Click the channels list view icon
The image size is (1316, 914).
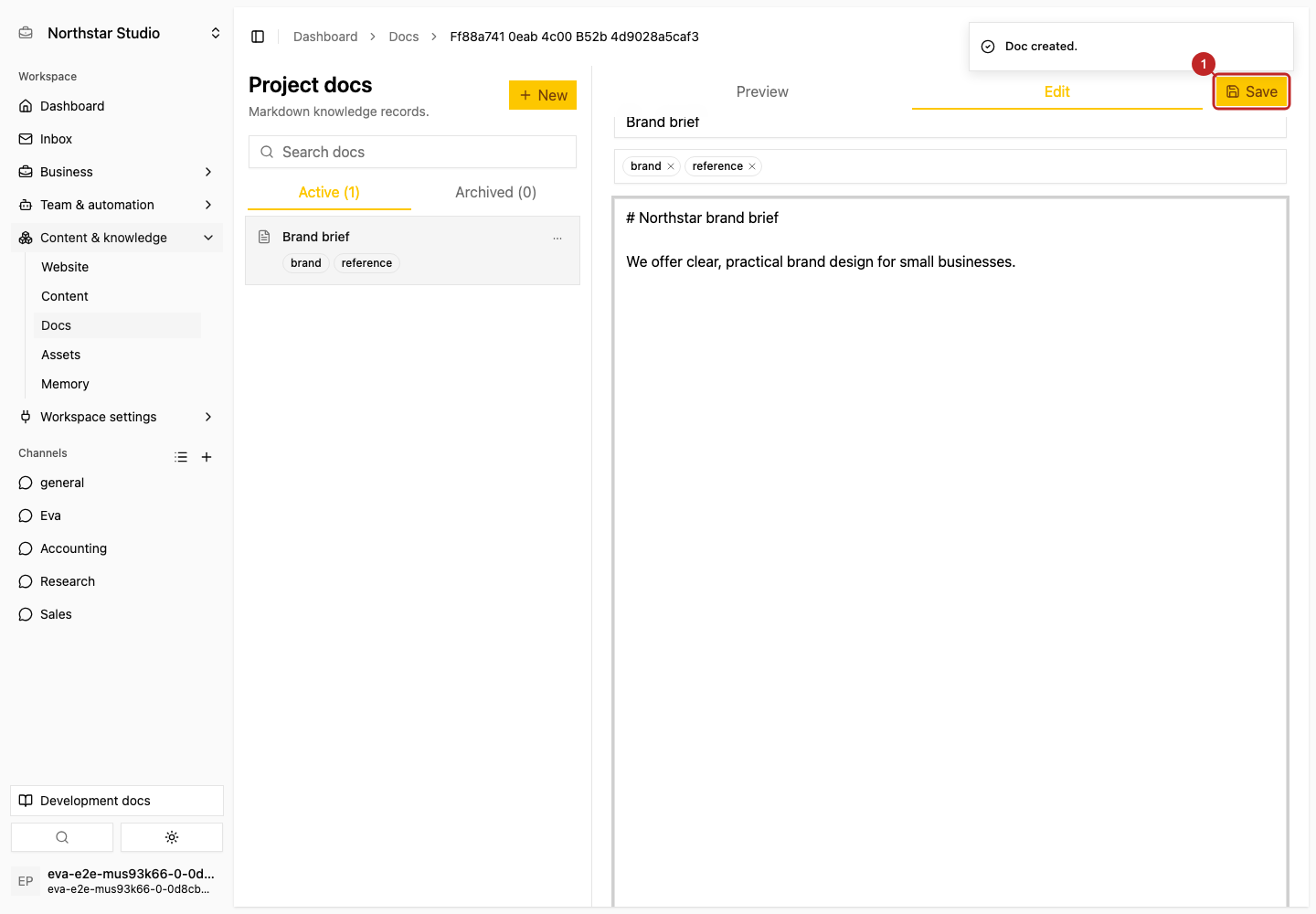tap(181, 457)
